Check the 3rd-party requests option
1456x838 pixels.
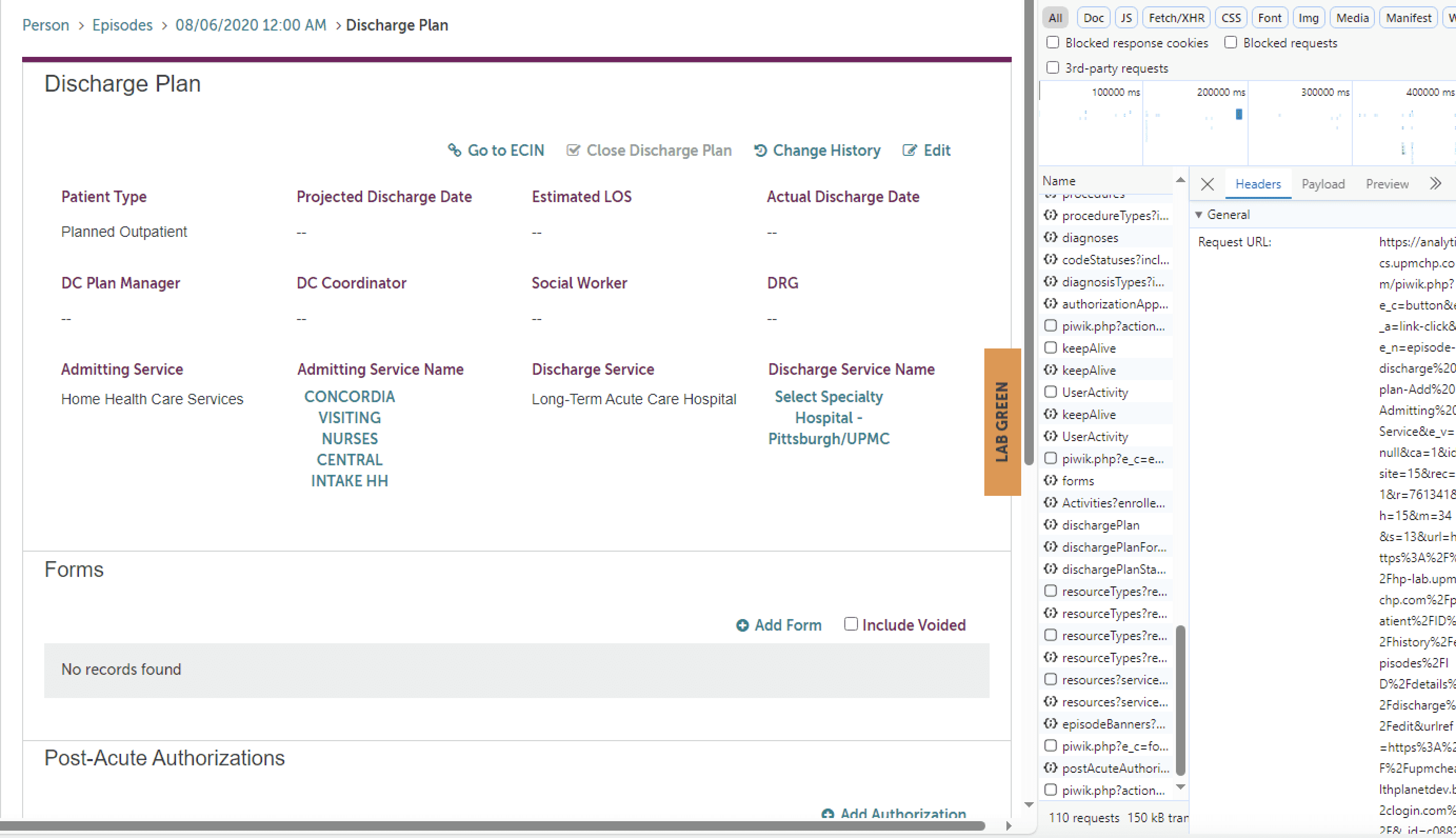click(1053, 68)
